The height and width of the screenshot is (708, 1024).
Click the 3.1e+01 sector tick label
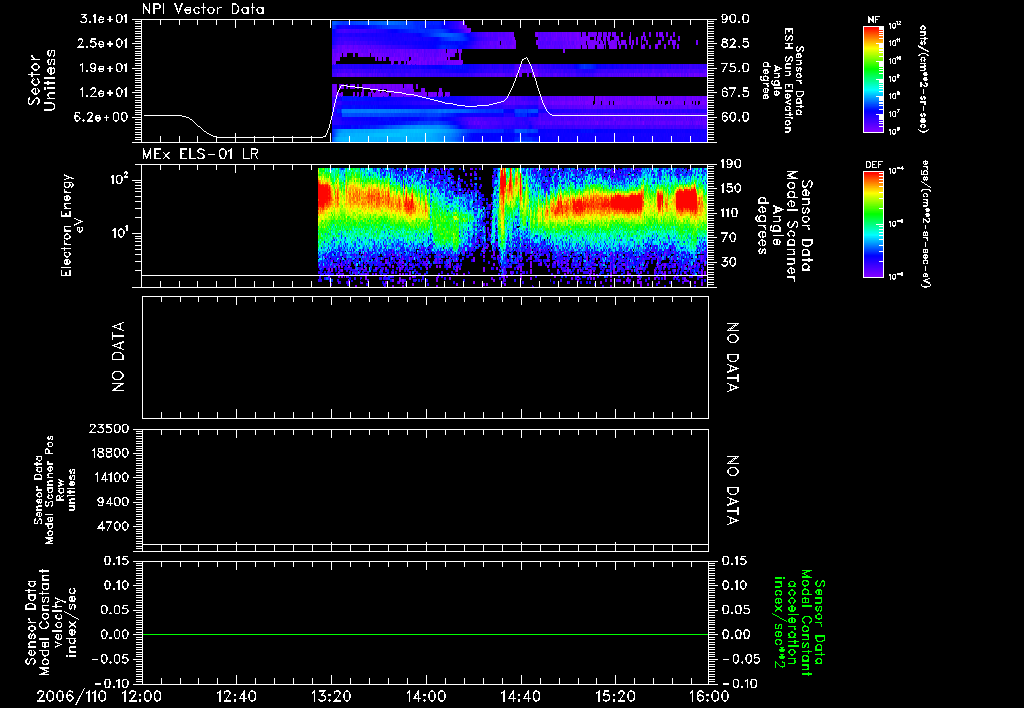104,19
